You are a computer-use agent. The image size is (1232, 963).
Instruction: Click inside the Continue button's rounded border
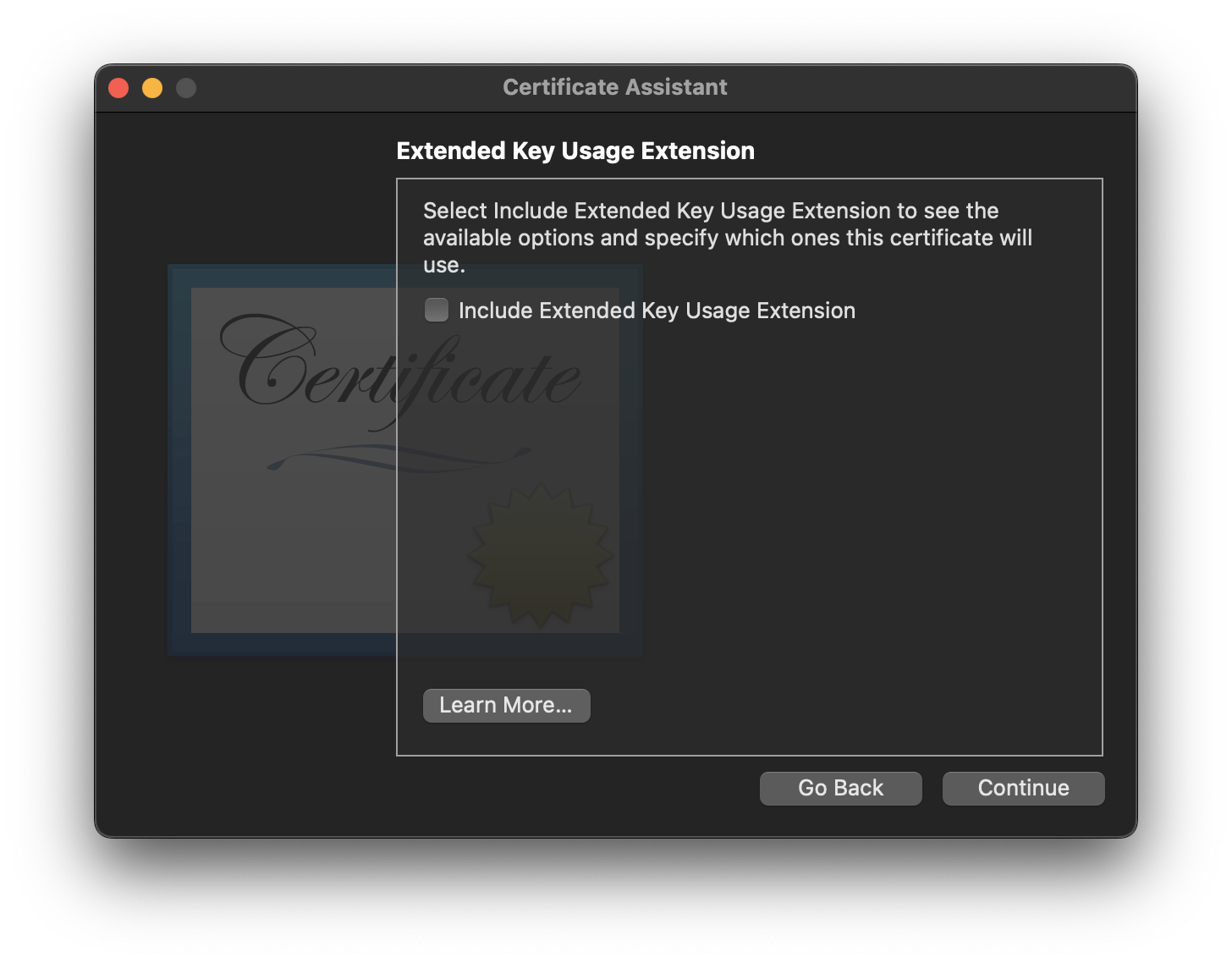(x=1023, y=788)
